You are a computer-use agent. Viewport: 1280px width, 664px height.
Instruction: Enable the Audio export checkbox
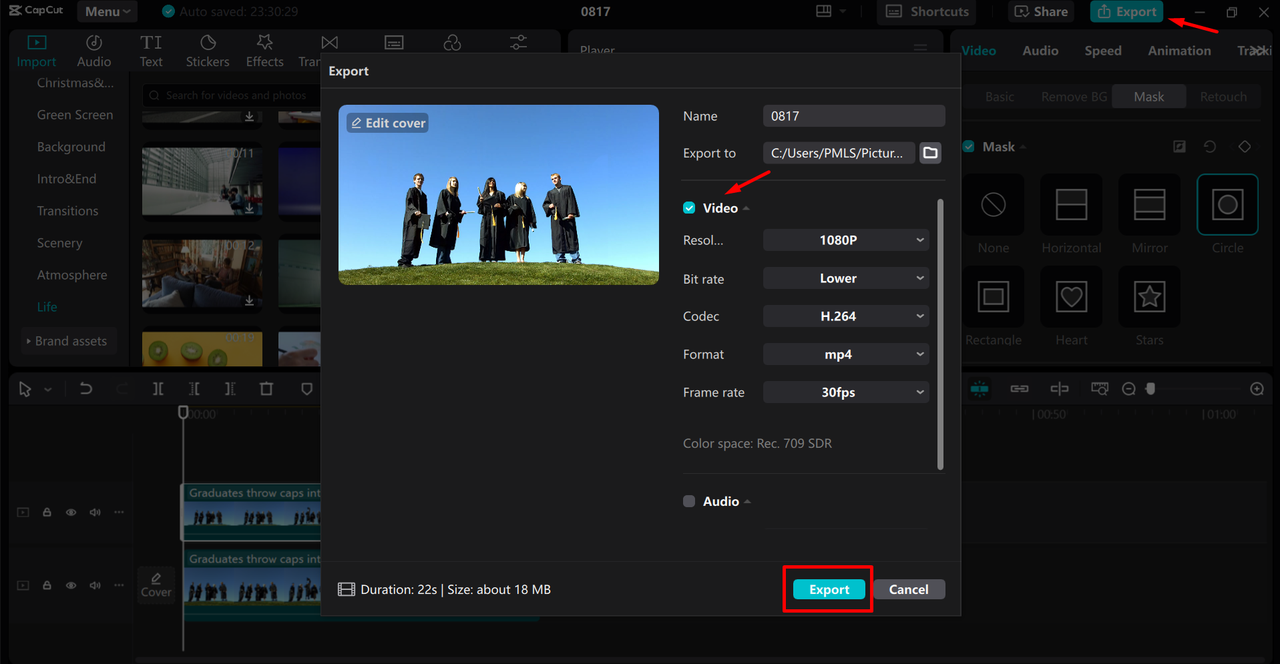point(689,501)
